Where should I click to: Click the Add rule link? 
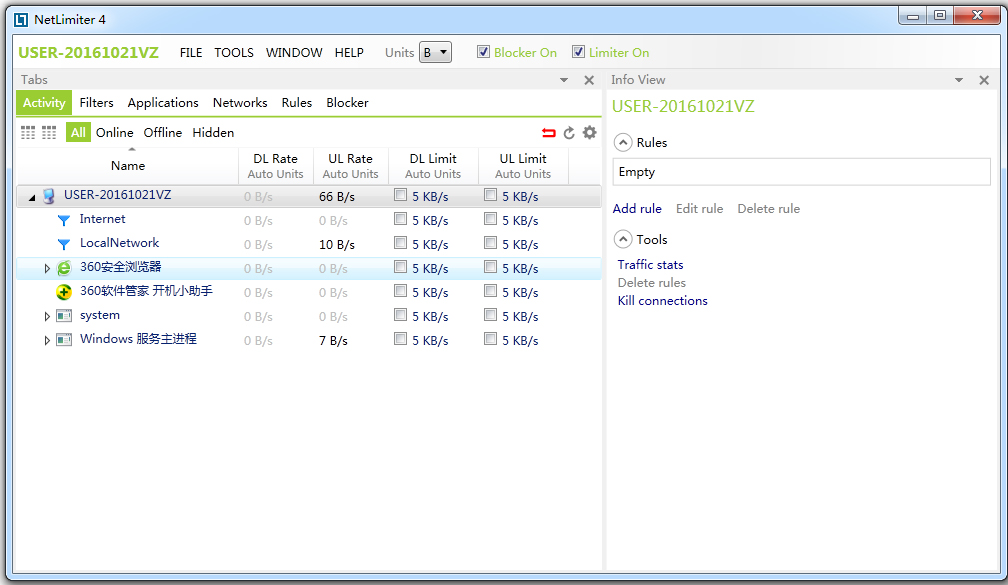637,209
